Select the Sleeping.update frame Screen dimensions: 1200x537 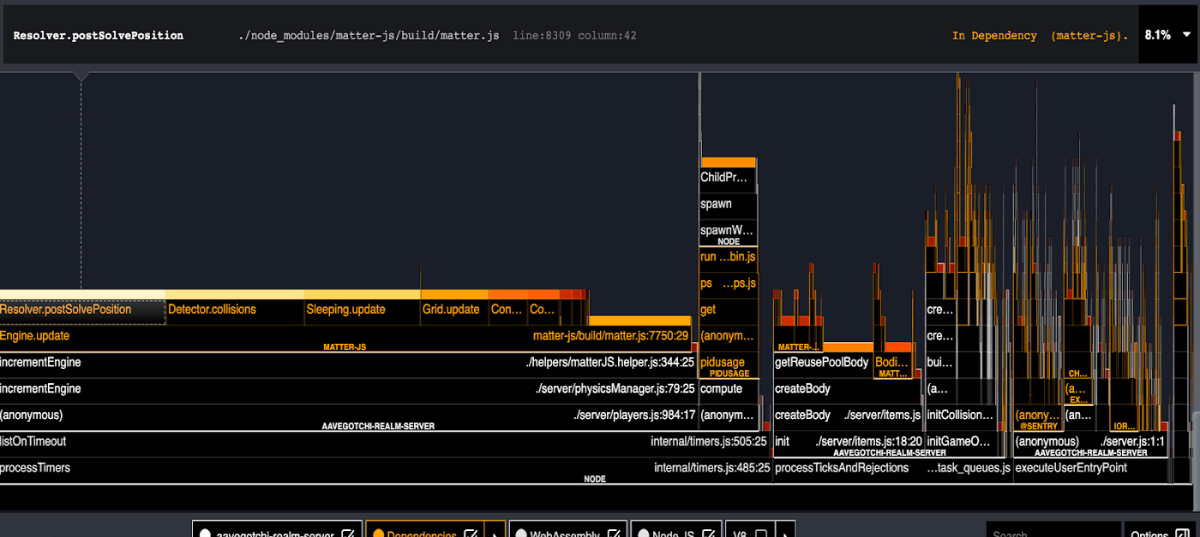tap(361, 311)
